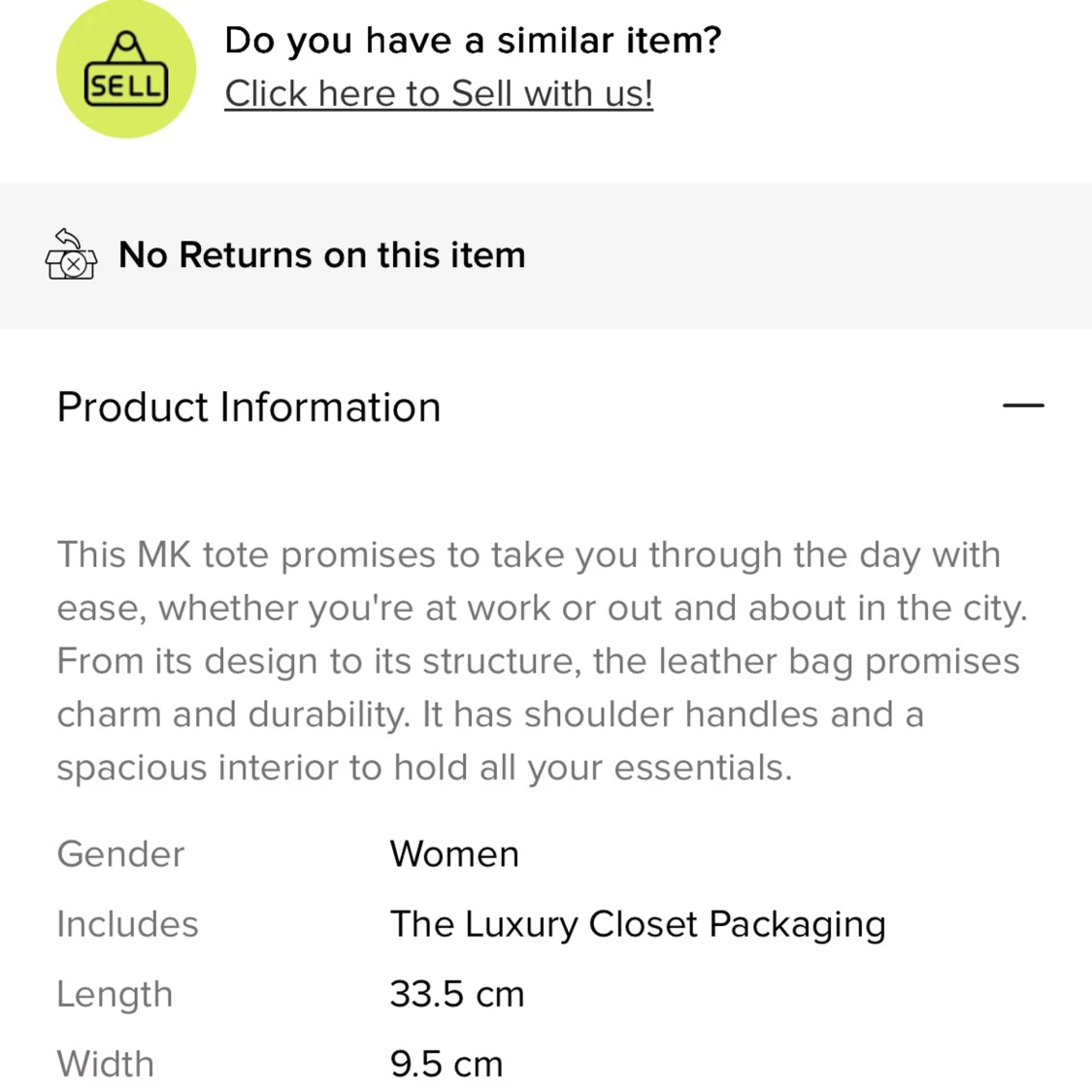The width and height of the screenshot is (1092, 1092).
Task: Tap the 'Do you have a similar item?' heading
Action: 473,41
